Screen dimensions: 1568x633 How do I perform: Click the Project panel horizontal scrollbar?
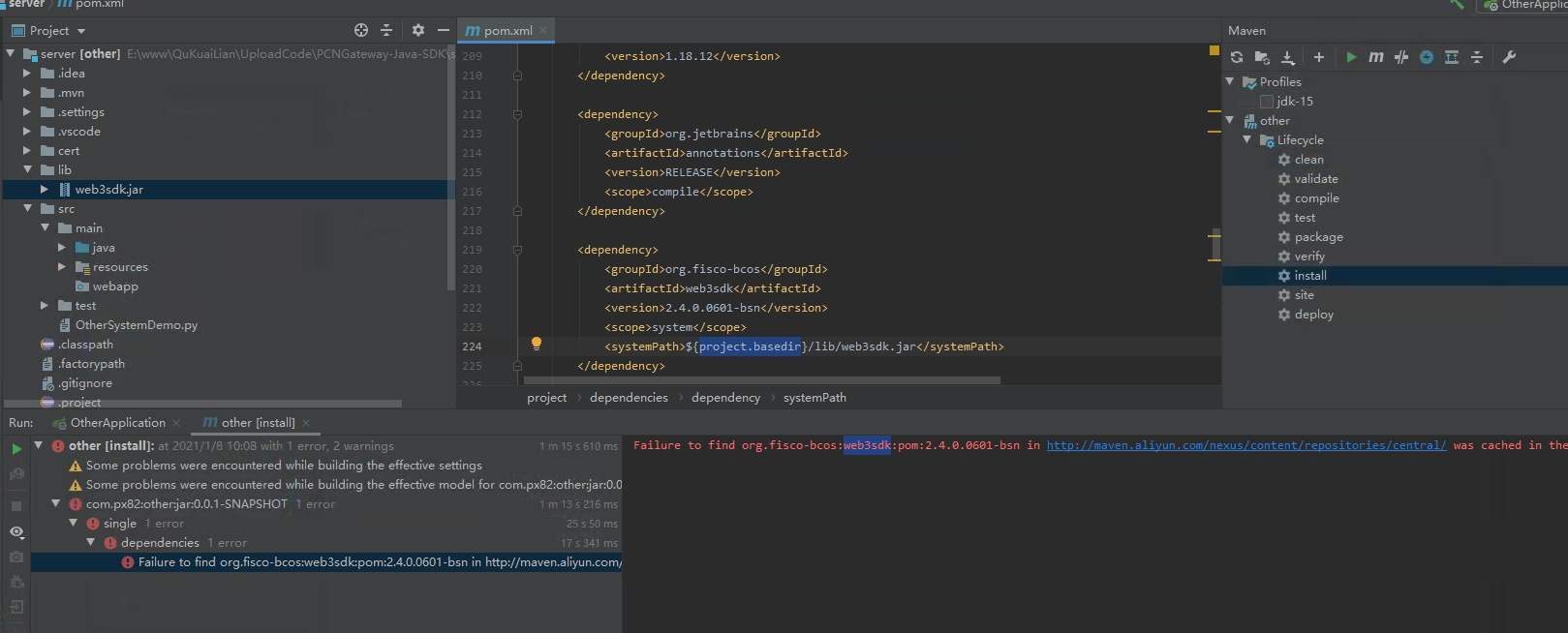point(203,404)
